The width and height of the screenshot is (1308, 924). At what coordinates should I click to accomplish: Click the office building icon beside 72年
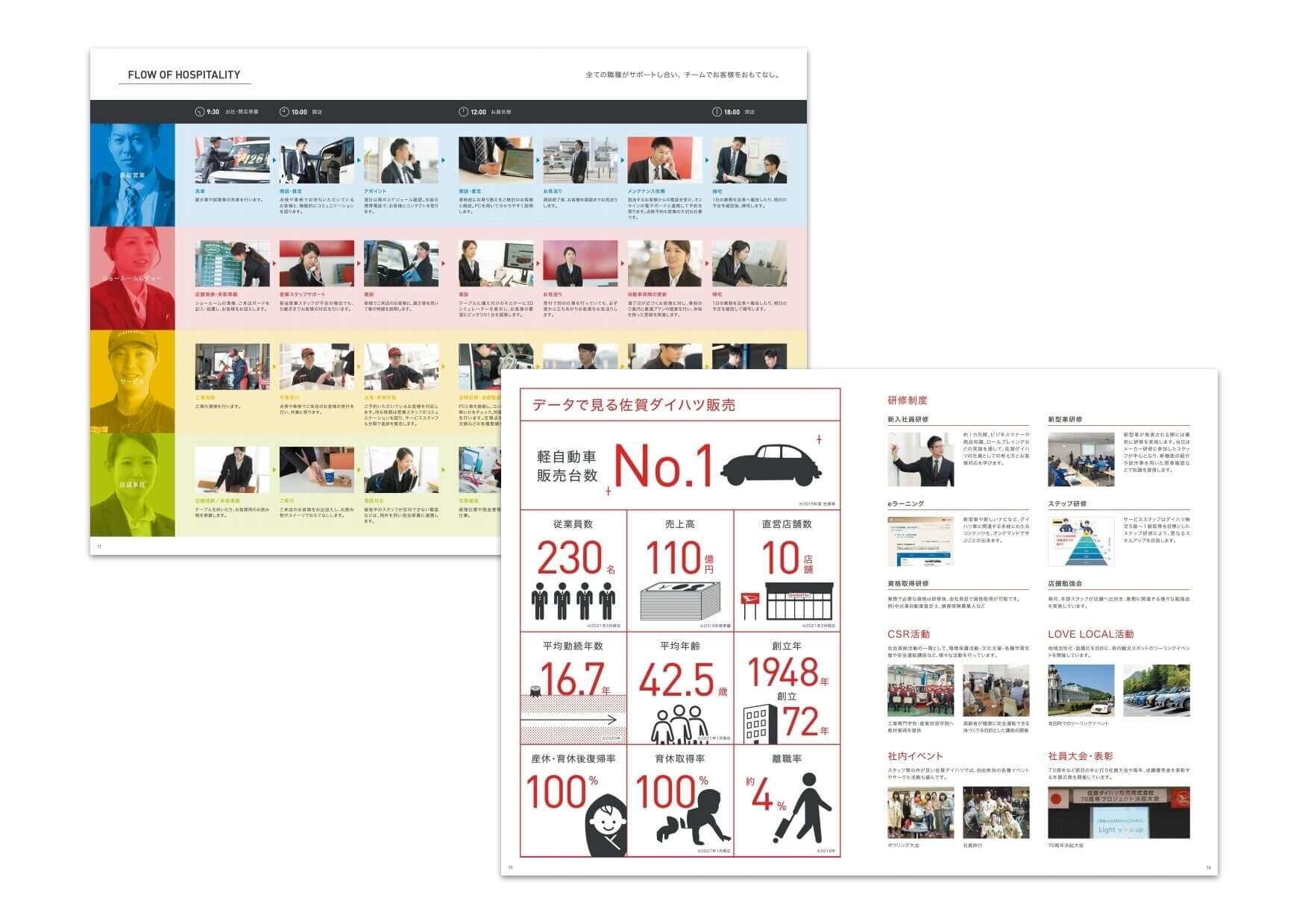coord(759,724)
